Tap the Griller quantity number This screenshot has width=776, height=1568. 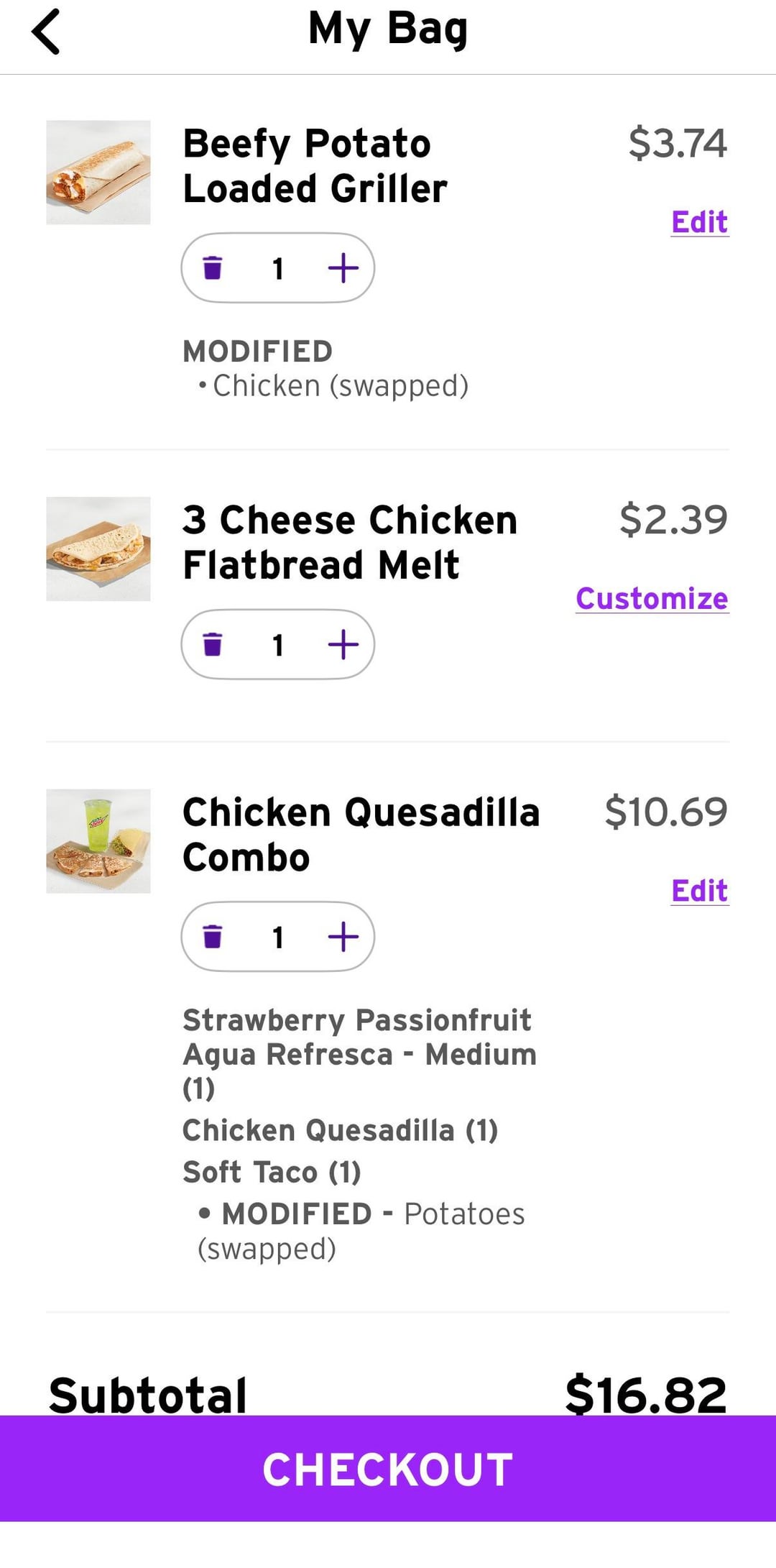tap(278, 269)
